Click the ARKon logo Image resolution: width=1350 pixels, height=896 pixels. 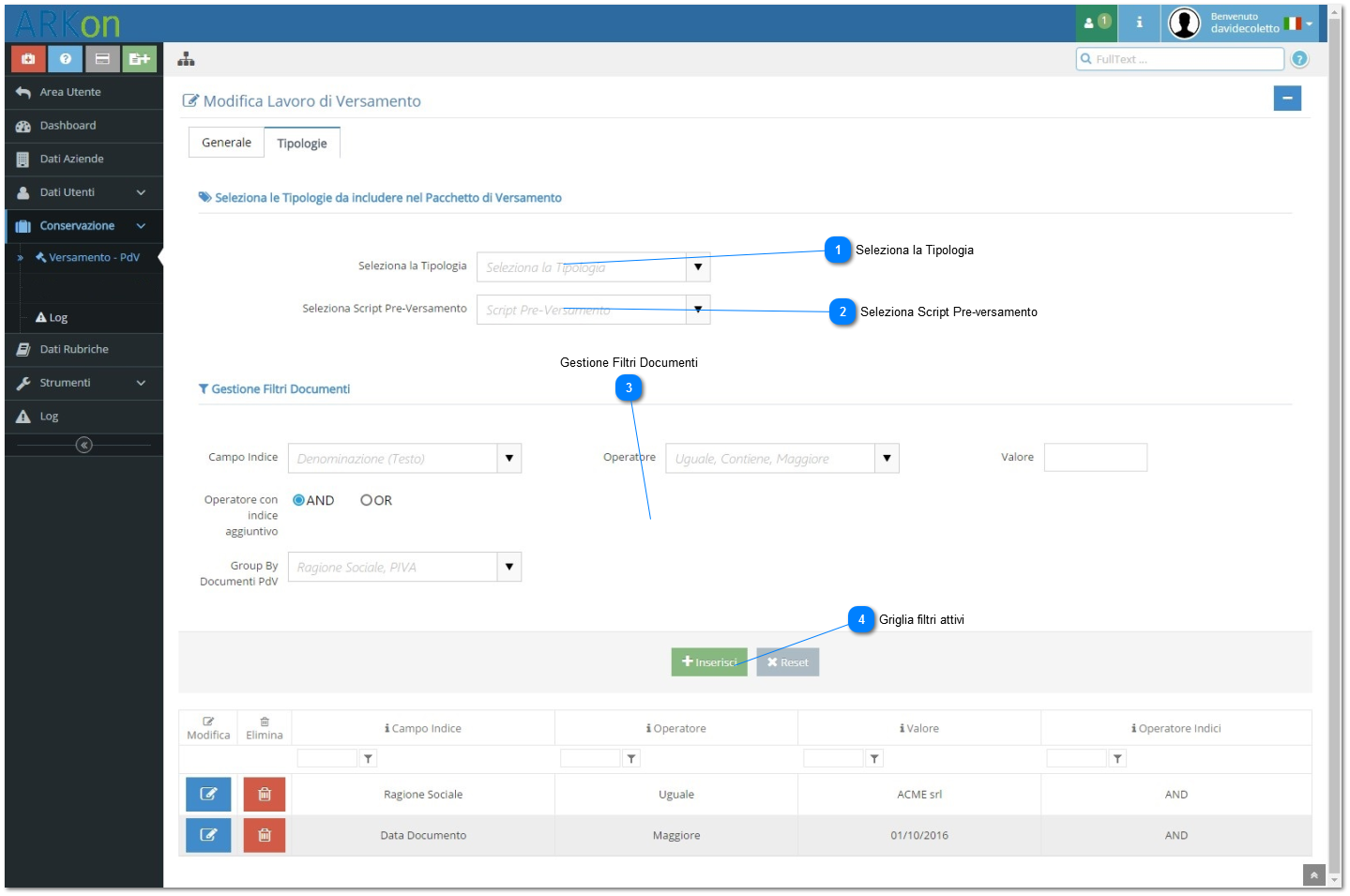(x=68, y=23)
